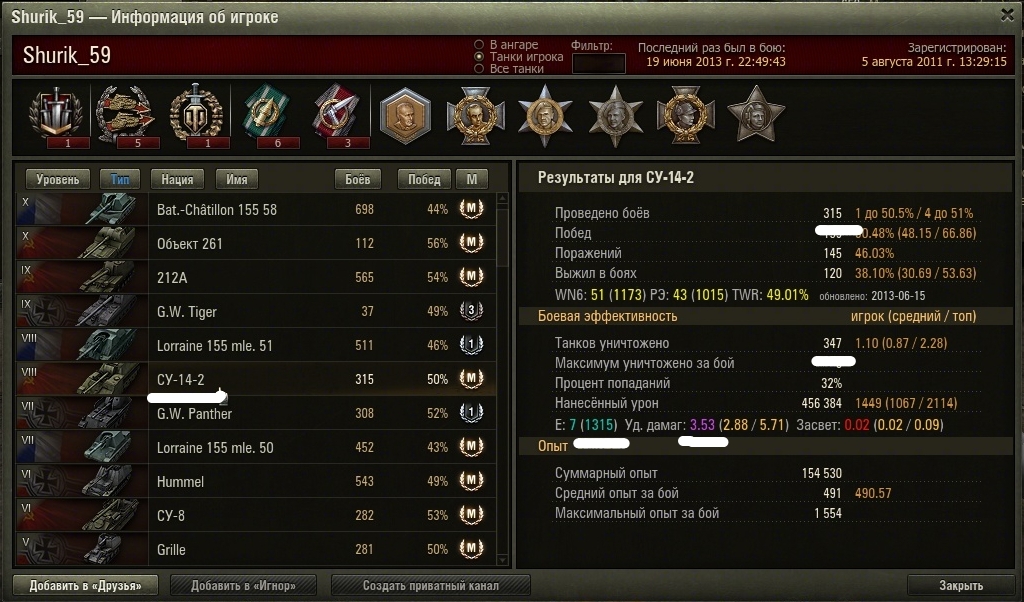Select the 'Танки игрока' radio option
Screen dimensions: 1024x602
pyautogui.click(x=479, y=57)
